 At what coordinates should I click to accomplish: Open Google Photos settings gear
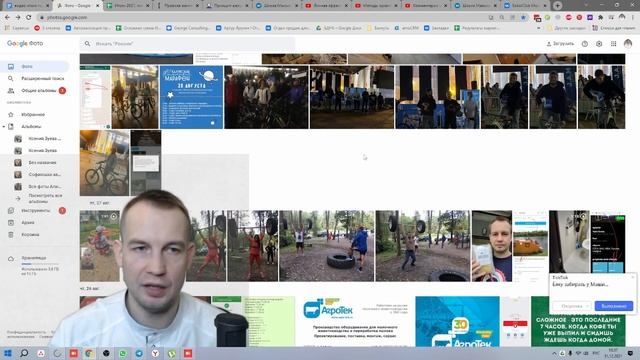[599, 44]
